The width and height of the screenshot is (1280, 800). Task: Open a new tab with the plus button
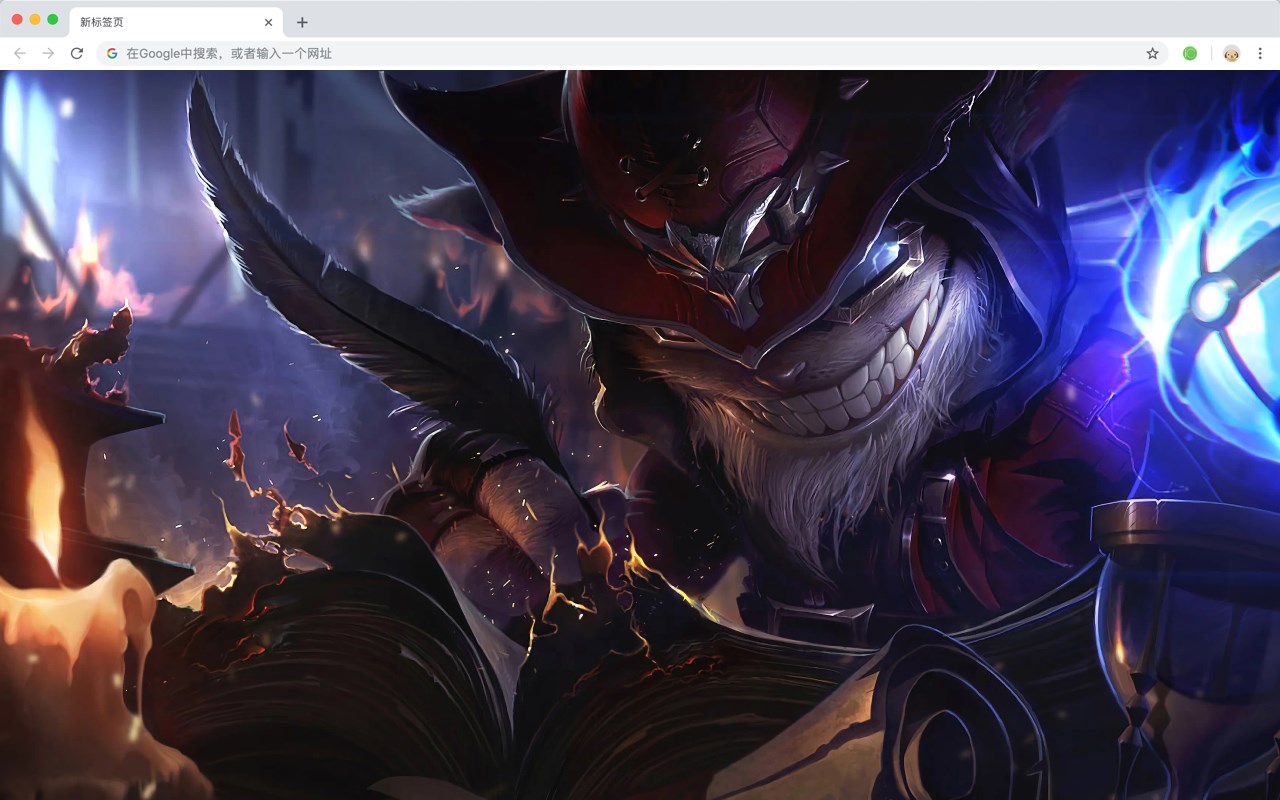pyautogui.click(x=302, y=22)
